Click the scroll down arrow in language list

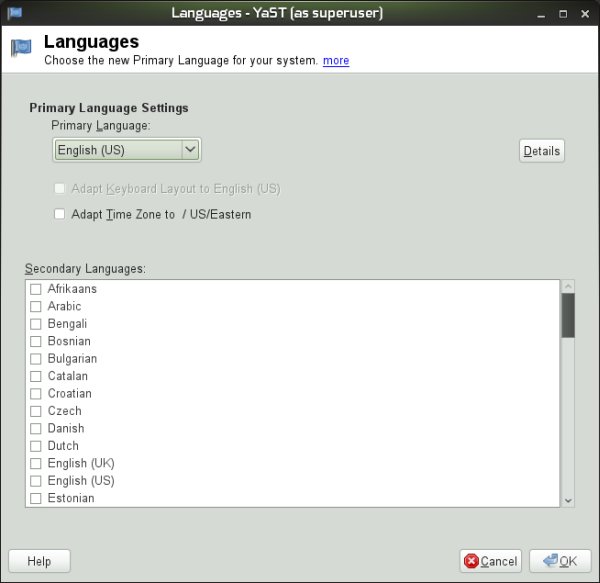[567, 500]
